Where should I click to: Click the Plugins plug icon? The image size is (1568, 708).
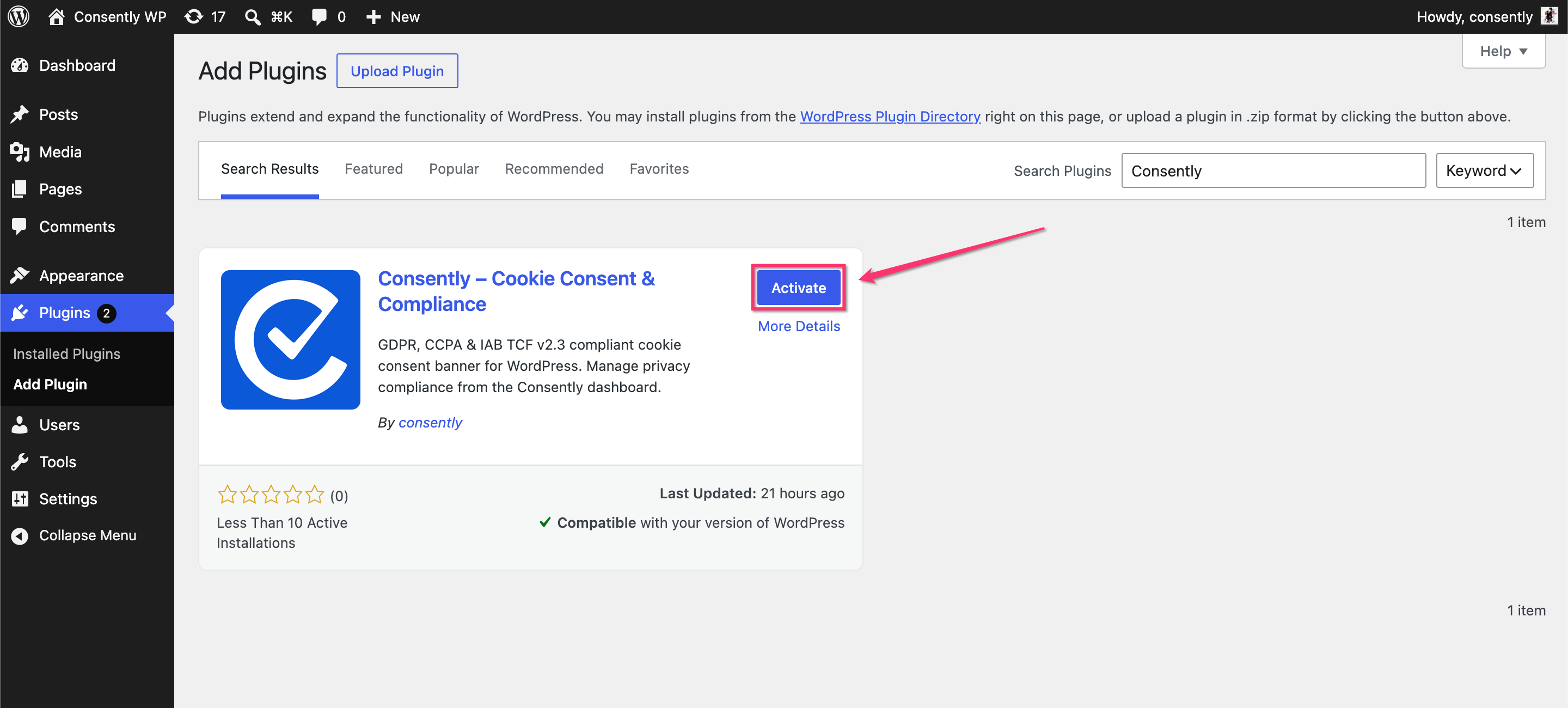20,313
